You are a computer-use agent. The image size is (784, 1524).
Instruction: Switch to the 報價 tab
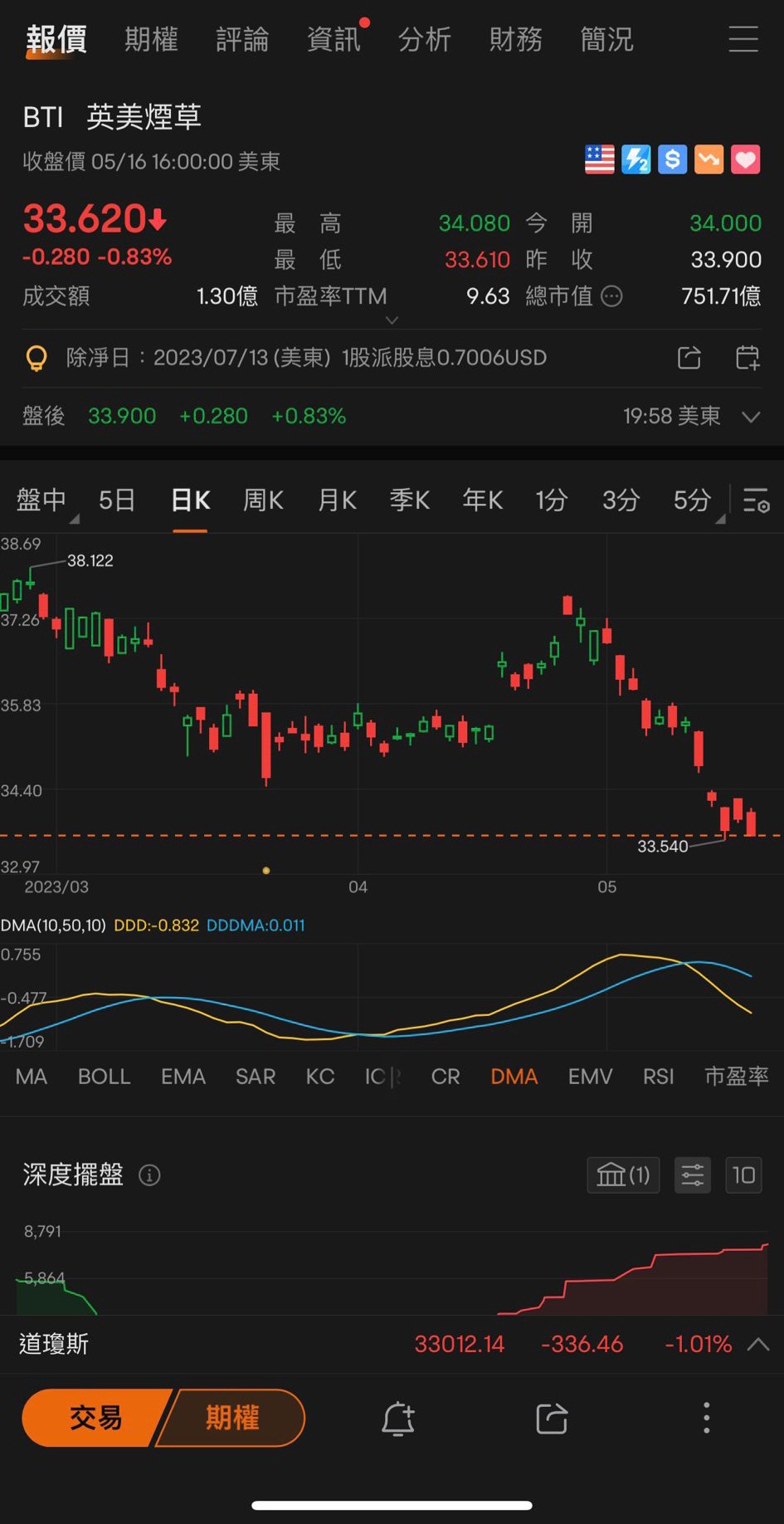pos(56,40)
